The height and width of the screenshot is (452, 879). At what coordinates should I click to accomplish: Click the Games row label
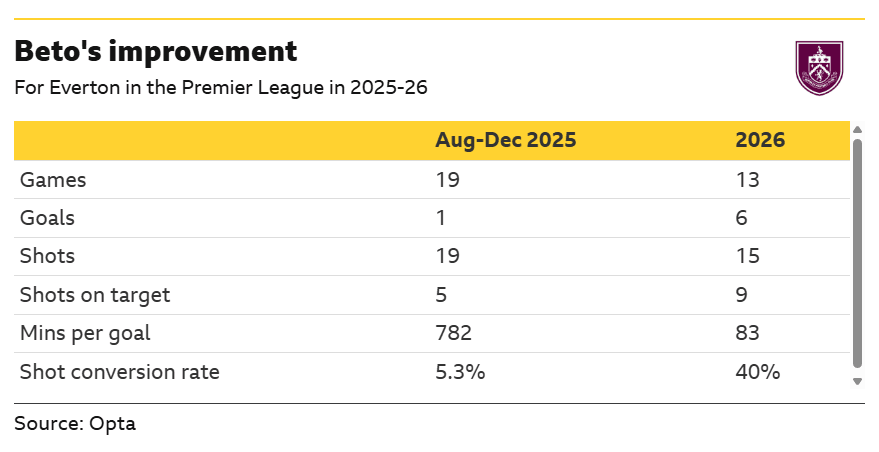coord(53,180)
